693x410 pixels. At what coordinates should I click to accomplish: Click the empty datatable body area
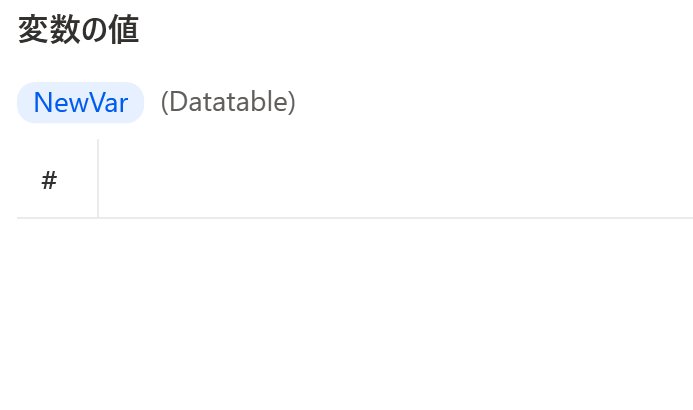pyautogui.click(x=355, y=314)
